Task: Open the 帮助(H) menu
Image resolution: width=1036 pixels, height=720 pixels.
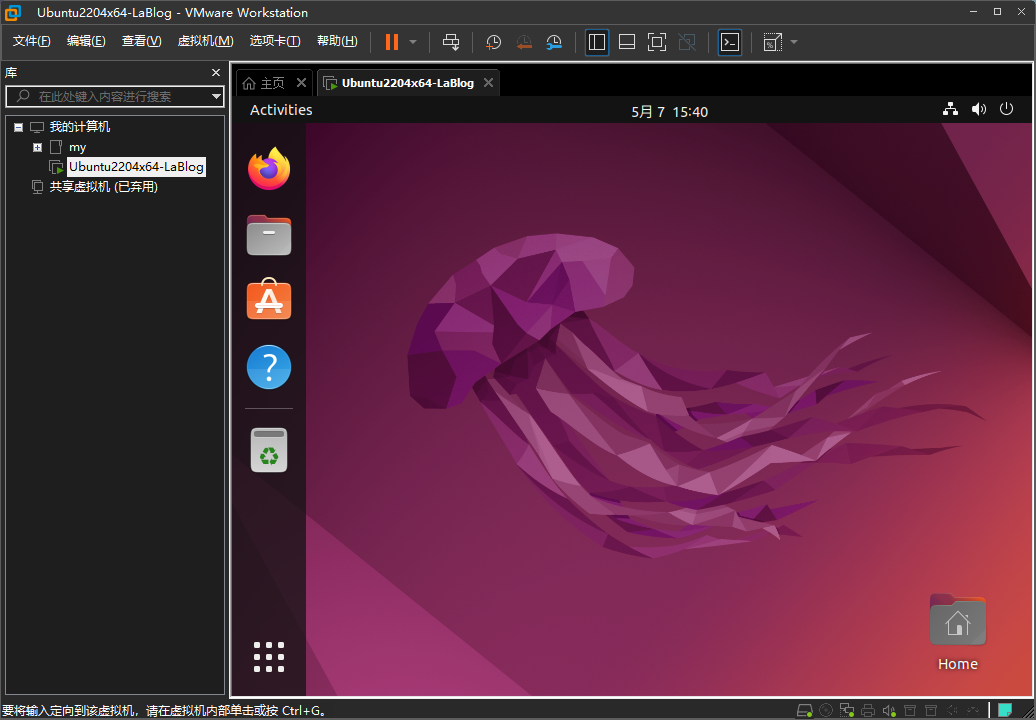Action: point(337,41)
